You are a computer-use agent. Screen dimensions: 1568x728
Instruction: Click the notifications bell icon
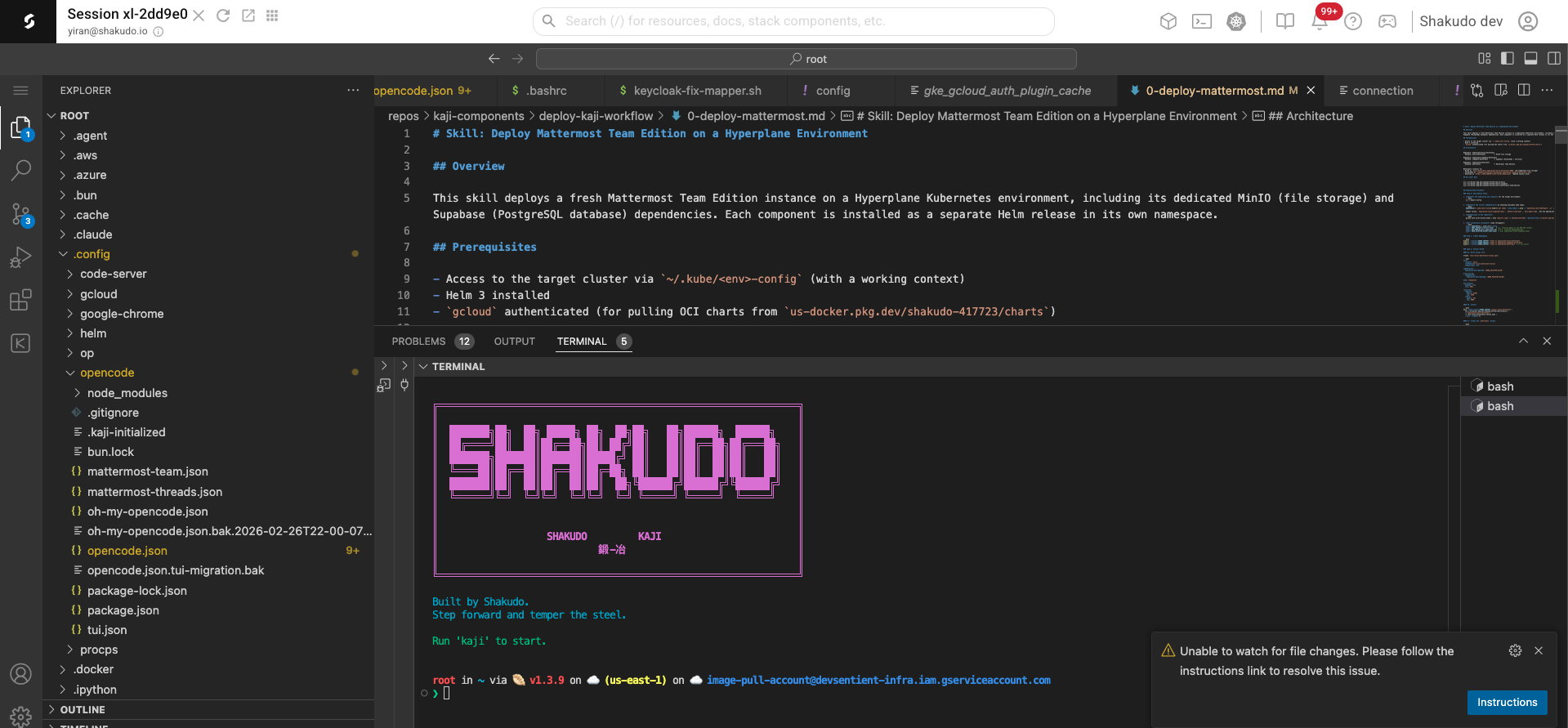pos(1319,22)
